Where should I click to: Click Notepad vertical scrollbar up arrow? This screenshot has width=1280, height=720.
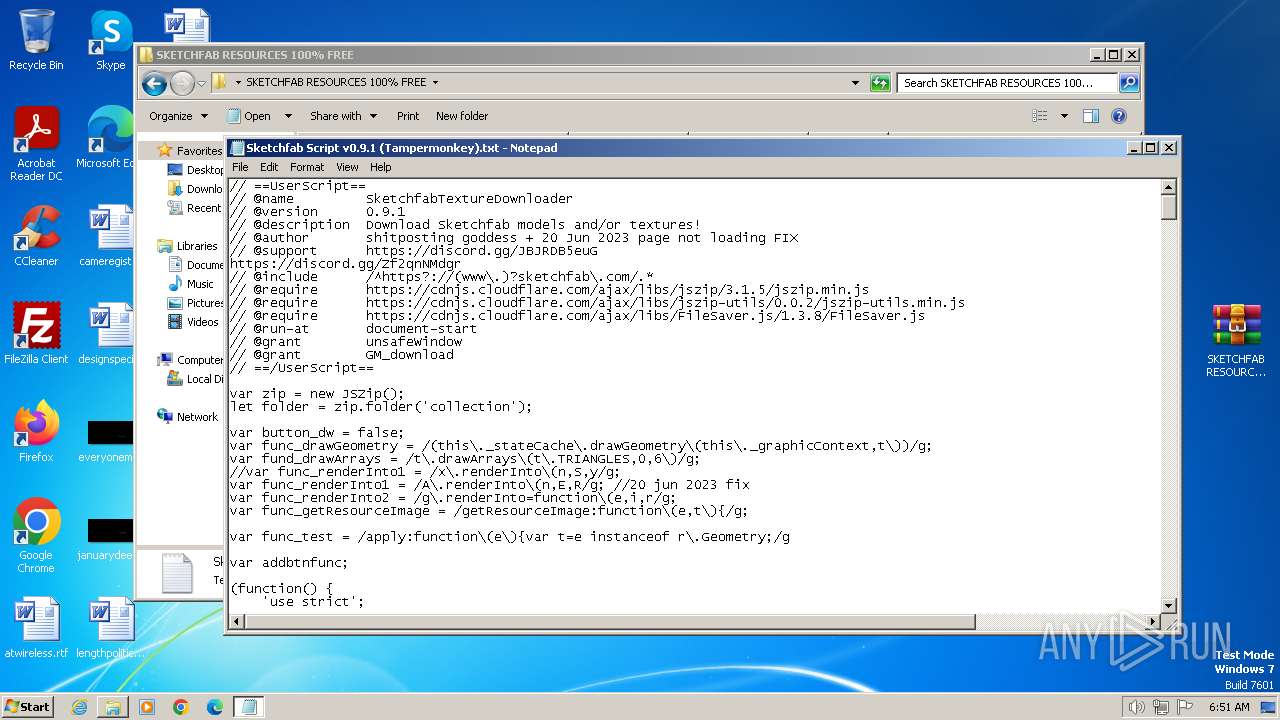(x=1168, y=187)
